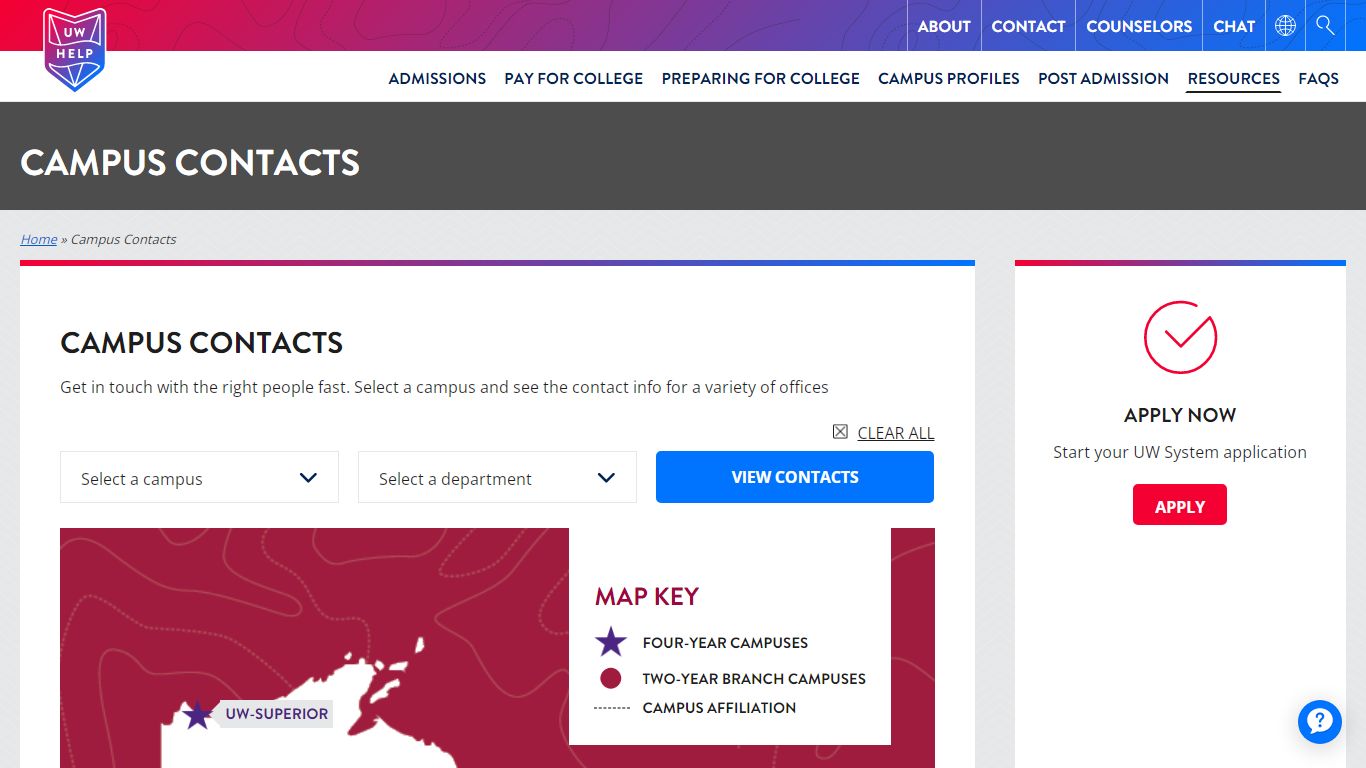
Task: Click the Clear All link
Action: tap(896, 433)
